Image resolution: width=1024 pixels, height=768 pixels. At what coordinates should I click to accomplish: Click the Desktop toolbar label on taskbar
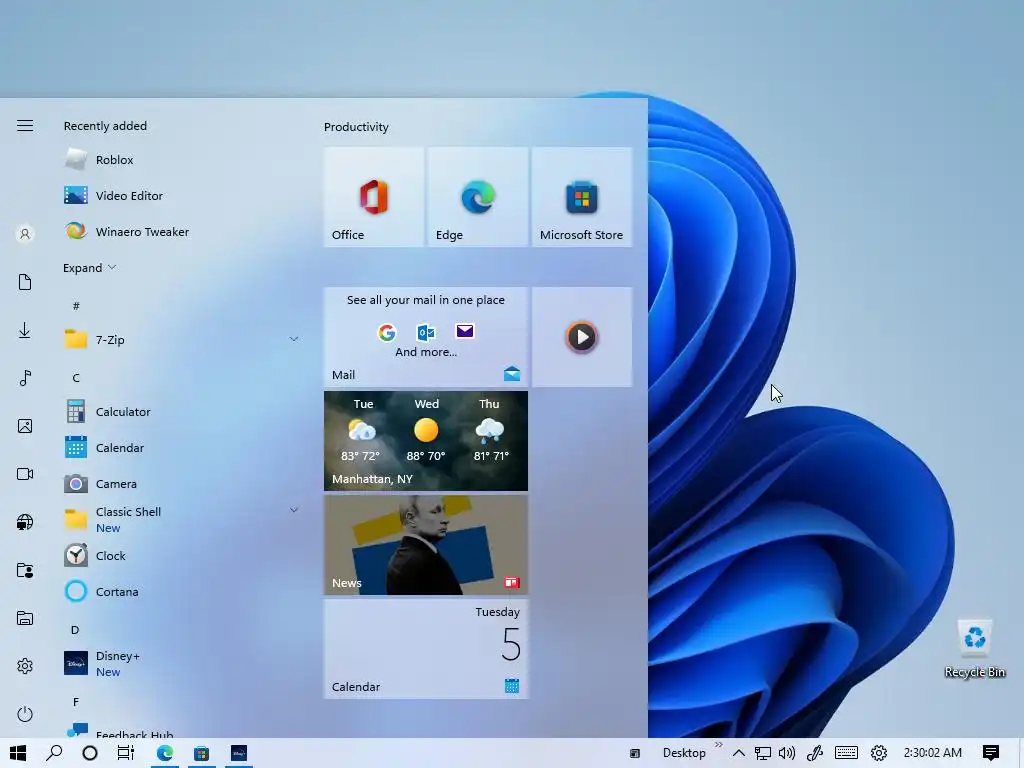click(x=684, y=753)
